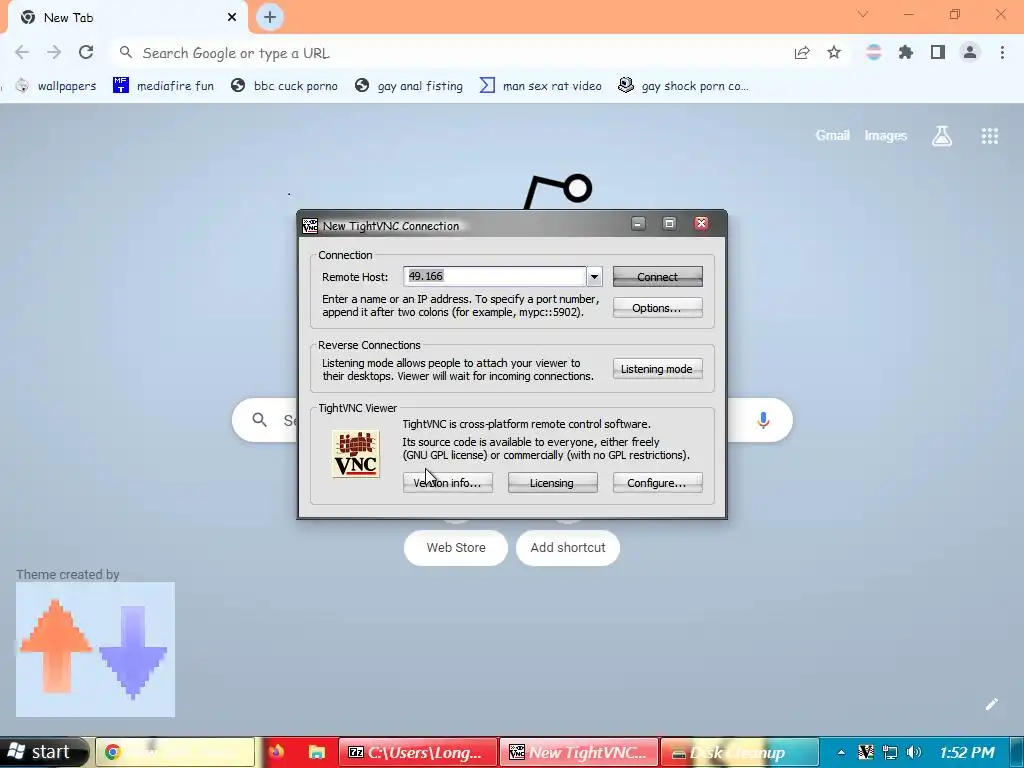The width and height of the screenshot is (1024, 768).
Task: Open the Google apps grid icon
Action: click(989, 136)
